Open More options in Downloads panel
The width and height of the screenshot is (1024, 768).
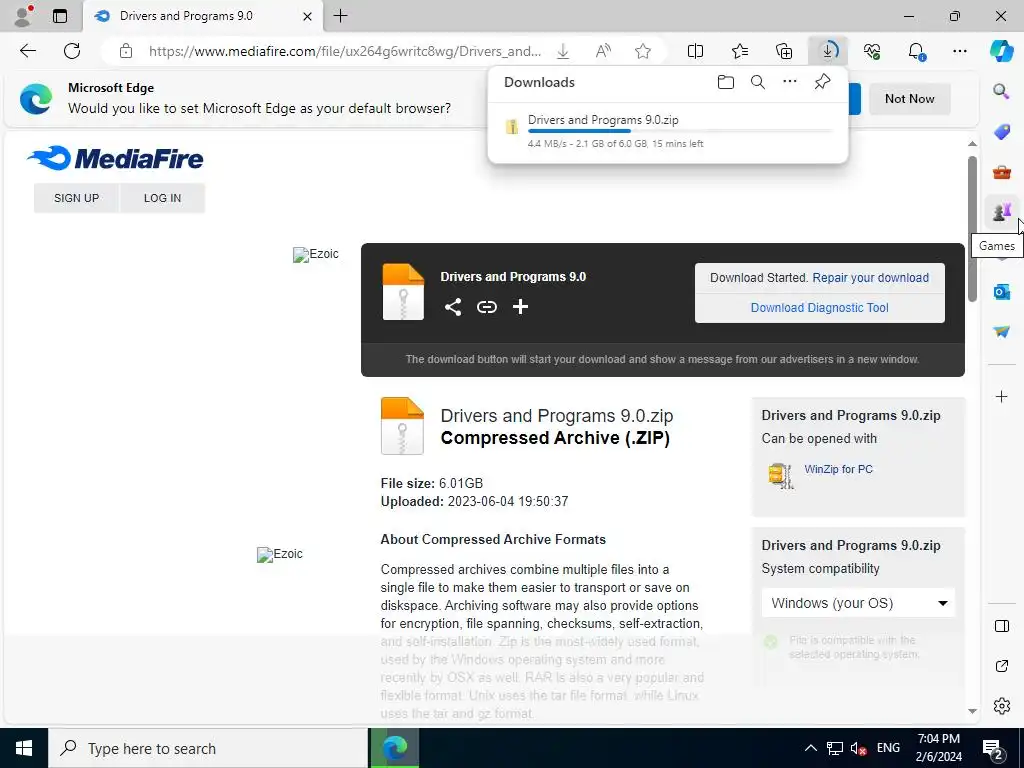[790, 82]
